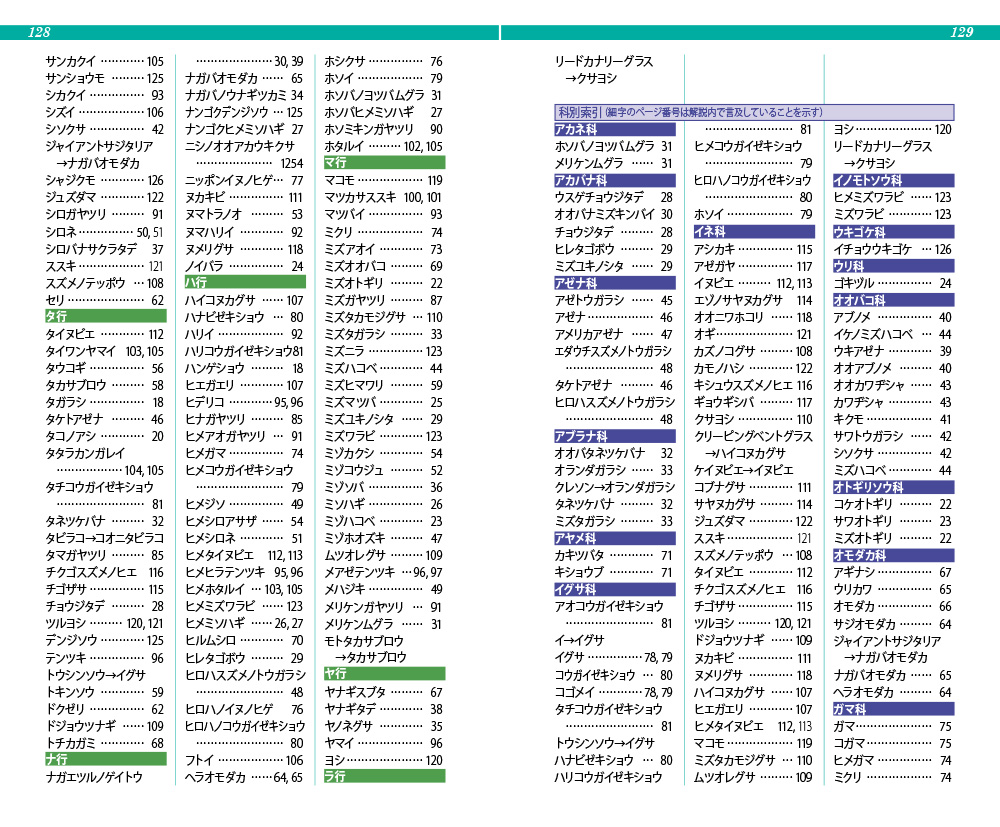The height and width of the screenshot is (827, 1000).
Task: Click the ヒルムシロ 70 entry
Action: (x=244, y=640)
